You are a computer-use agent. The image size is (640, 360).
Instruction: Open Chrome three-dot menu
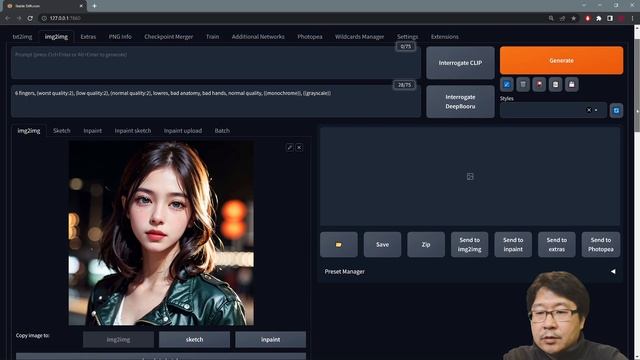(632, 18)
